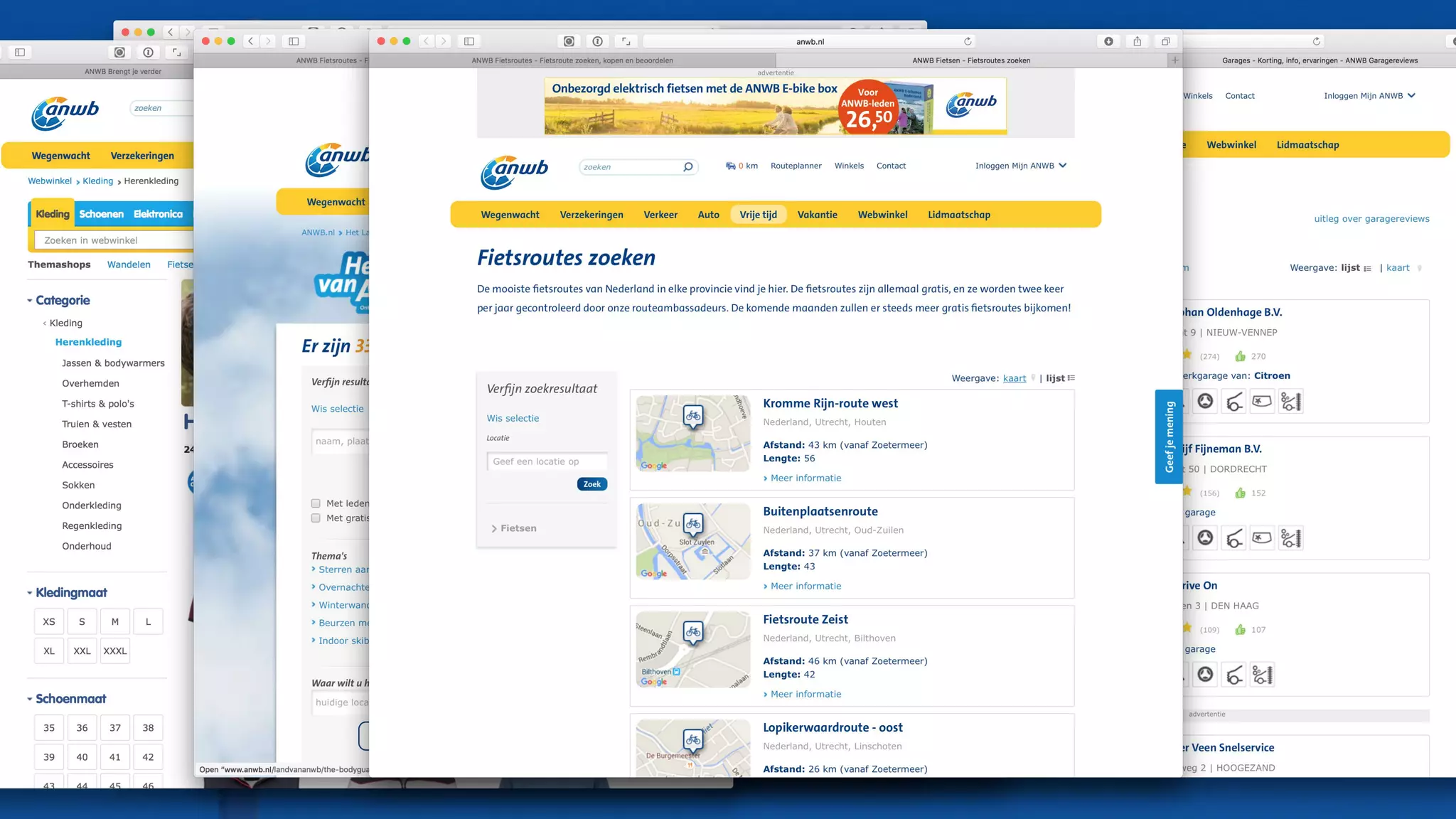Viewport: 1456px width, 819px height.
Task: Select clothing size XL
Action: 49,651
